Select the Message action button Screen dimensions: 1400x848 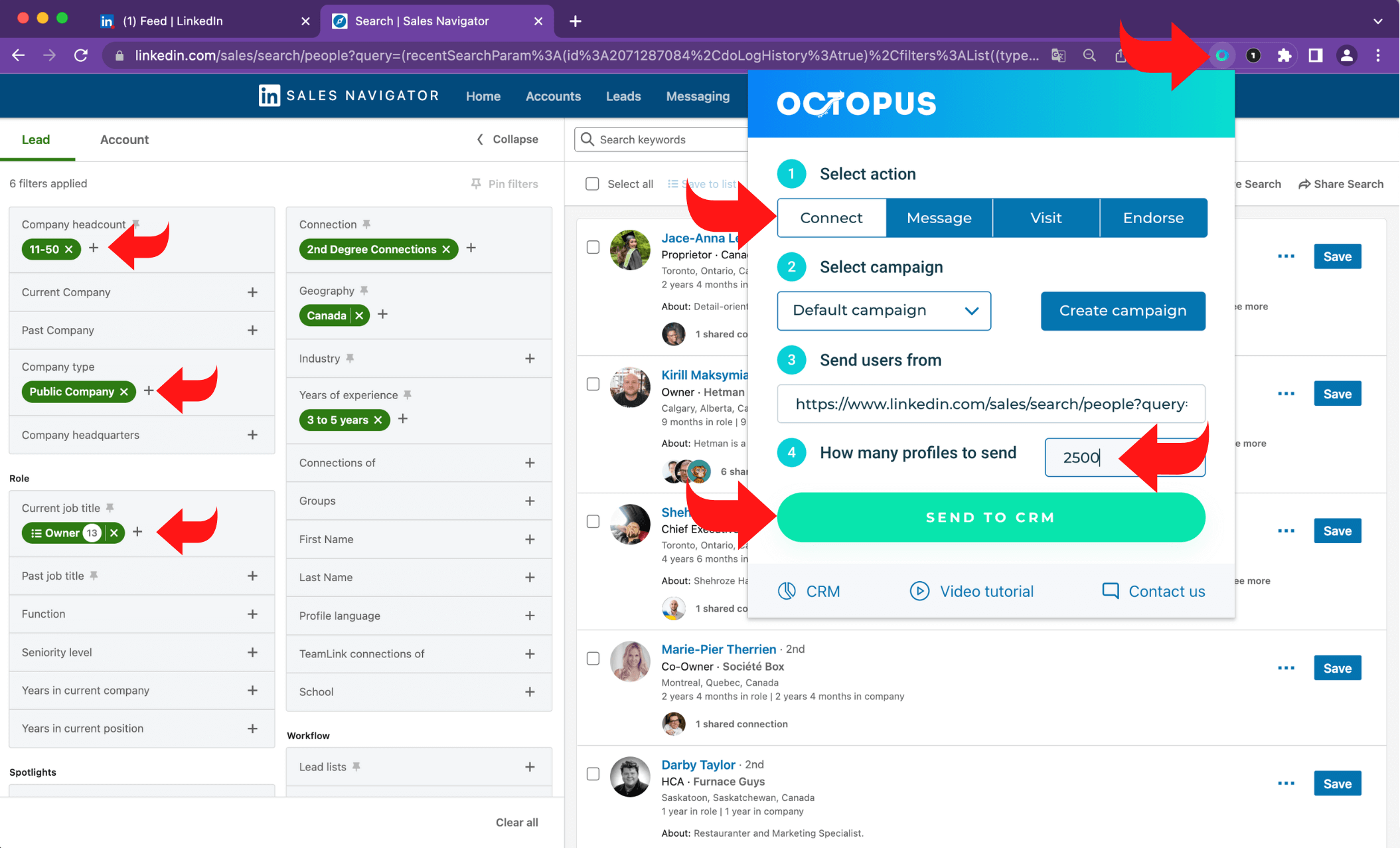[x=938, y=217]
